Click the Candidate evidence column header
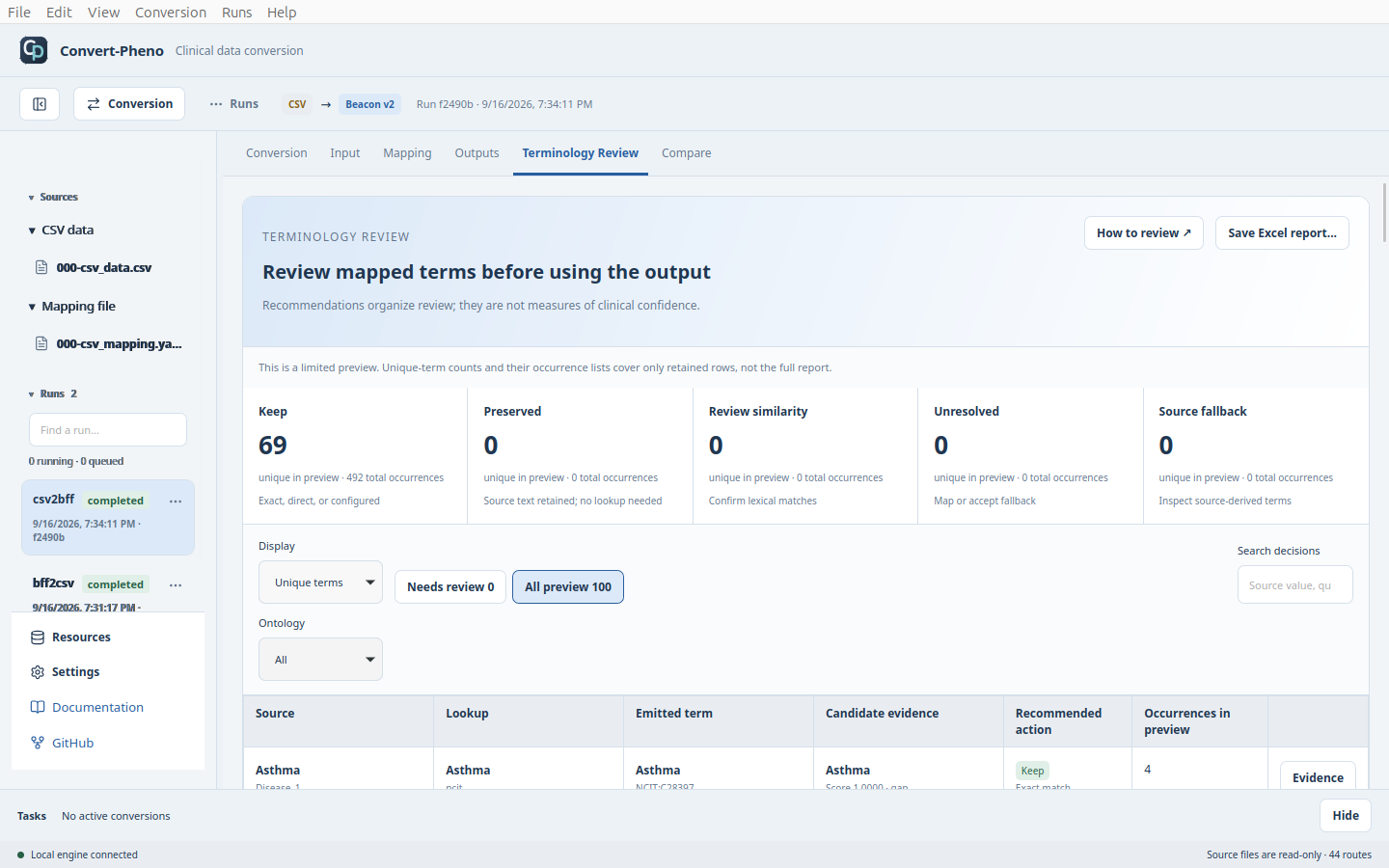Screen dimensions: 1389x868 coord(909,721)
